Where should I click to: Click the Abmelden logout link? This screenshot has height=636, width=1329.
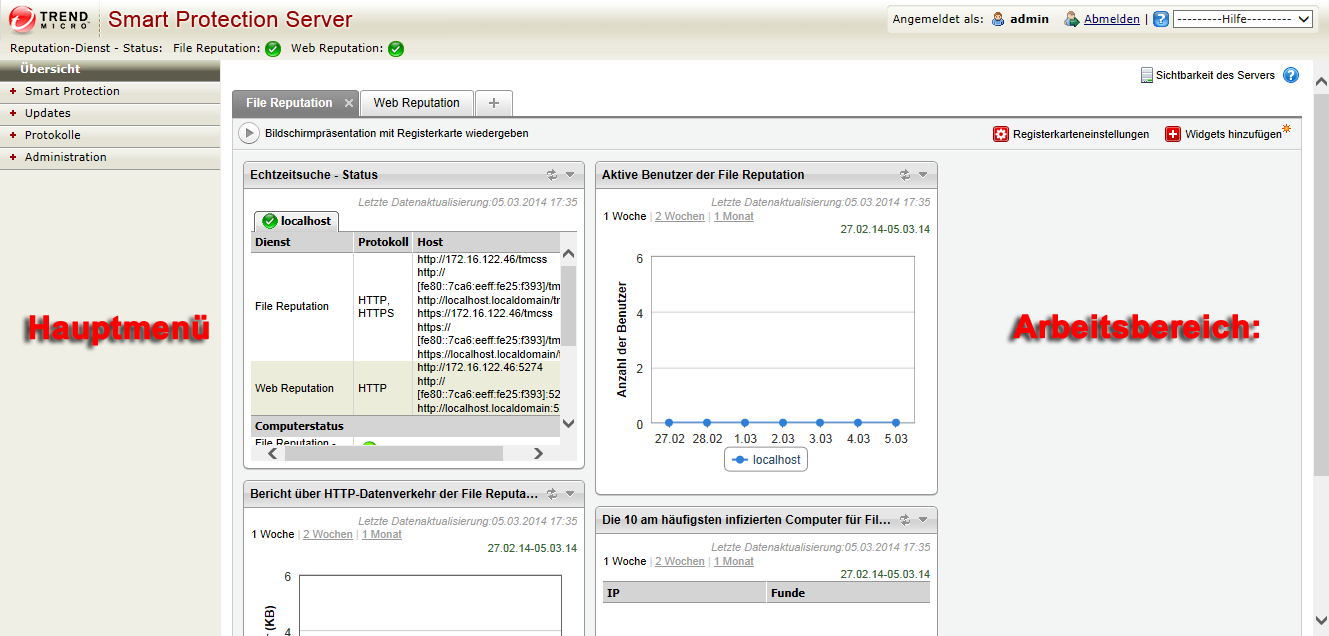[1111, 19]
